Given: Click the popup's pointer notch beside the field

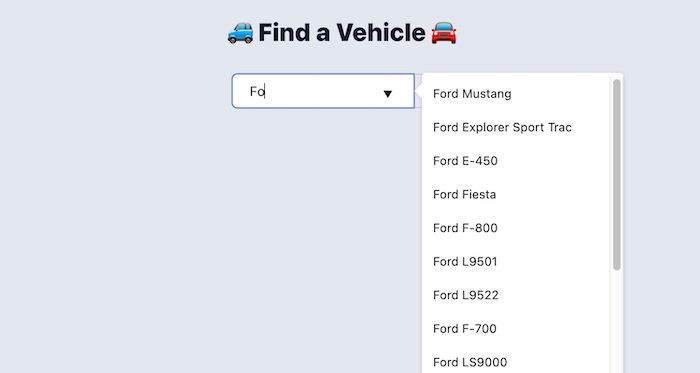Looking at the screenshot, I should [419, 94].
